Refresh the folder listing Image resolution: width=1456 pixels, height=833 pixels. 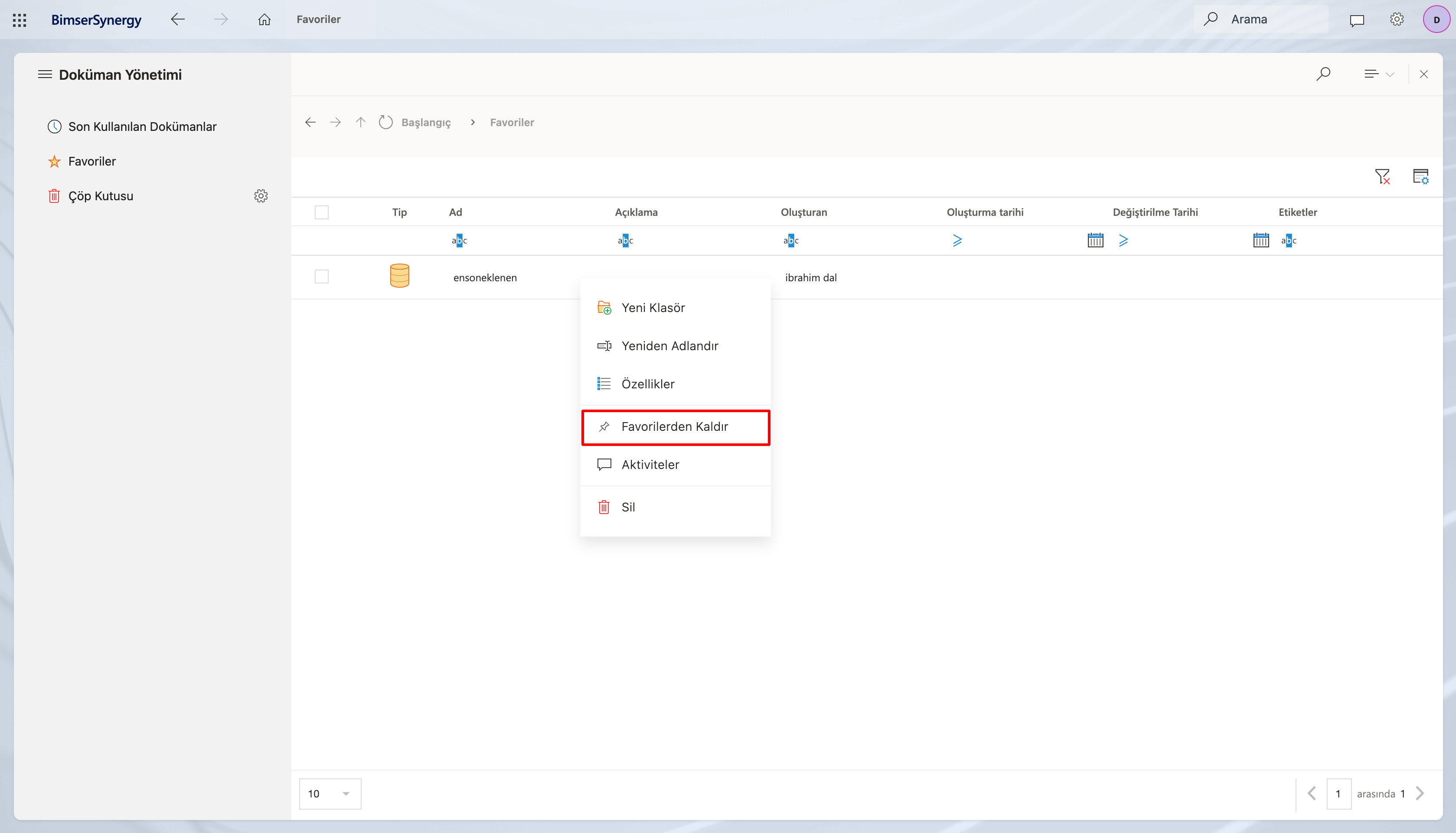click(386, 122)
